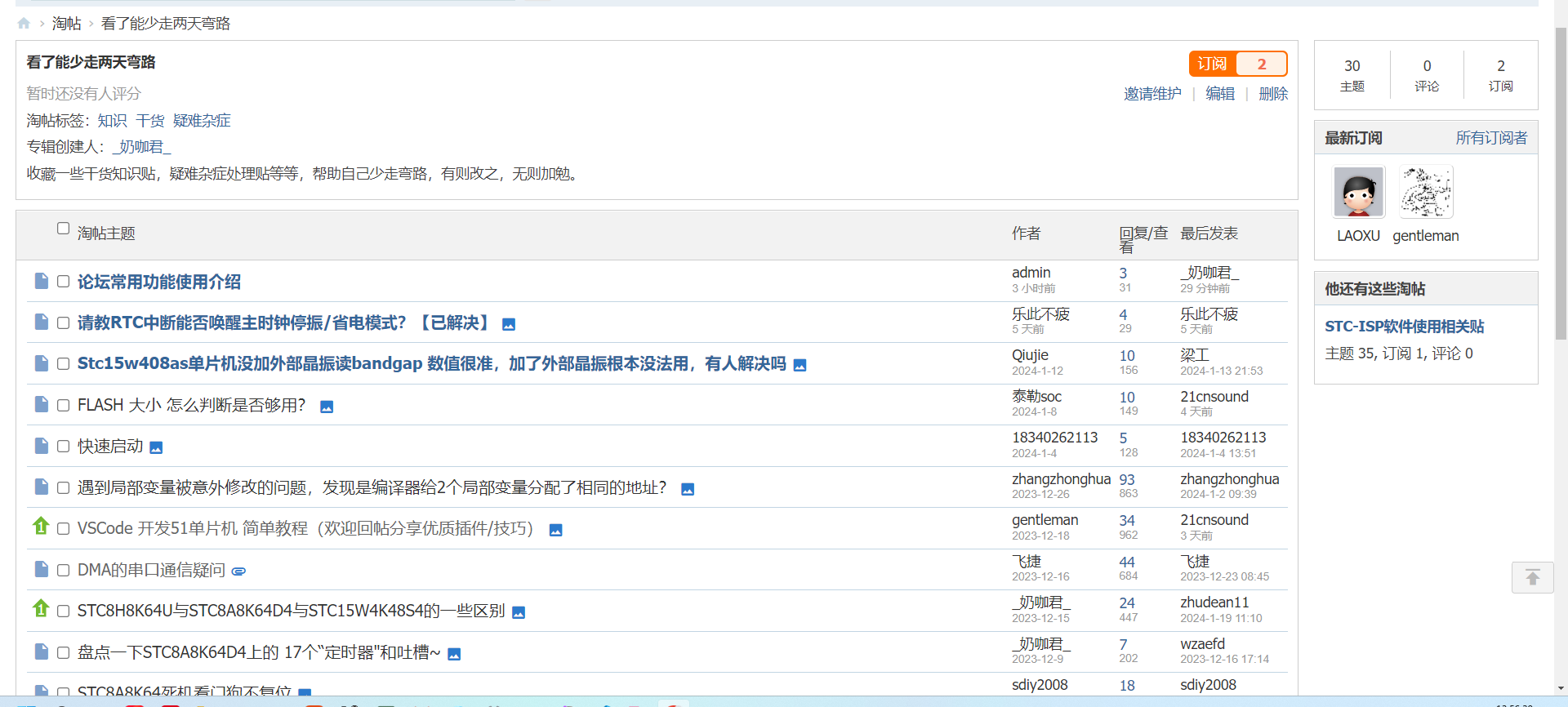Open thread 快速启动
This screenshot has height=707, width=1568.
110,447
